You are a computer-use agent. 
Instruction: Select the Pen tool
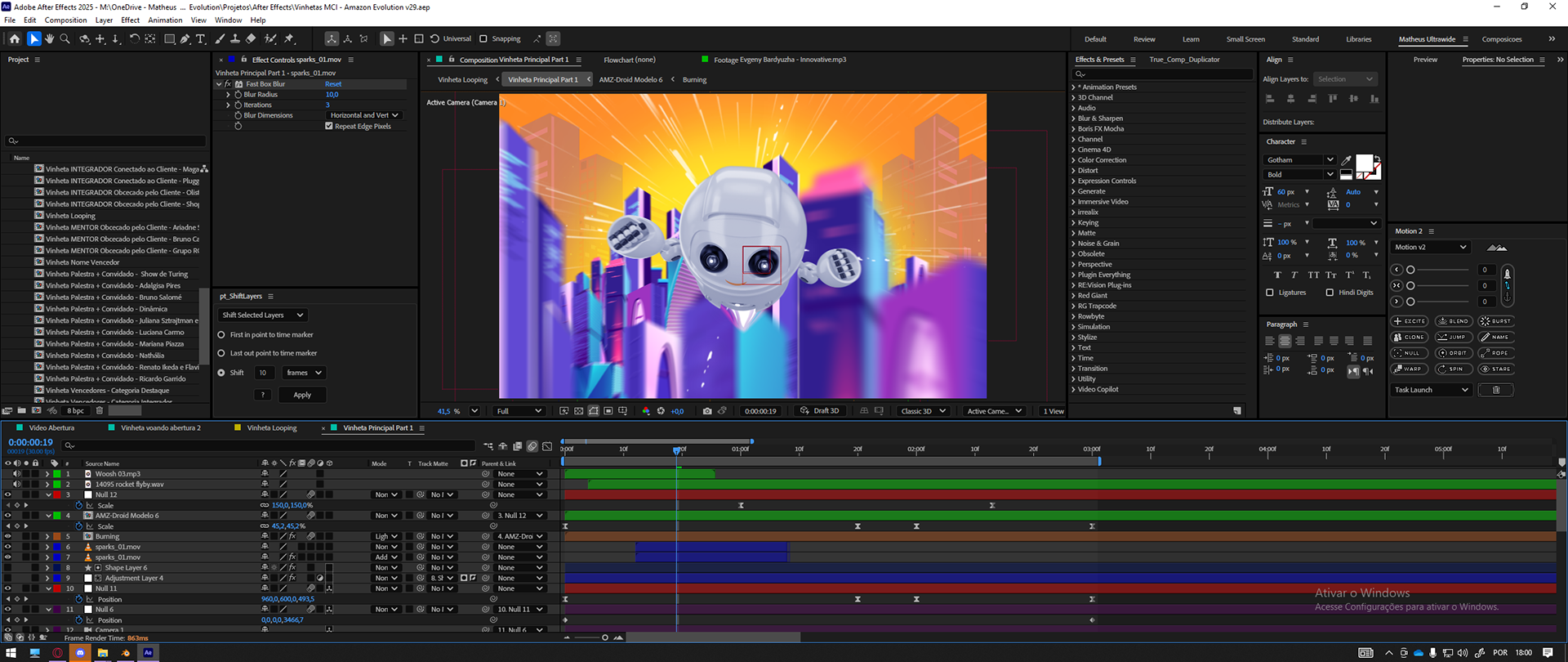click(185, 38)
